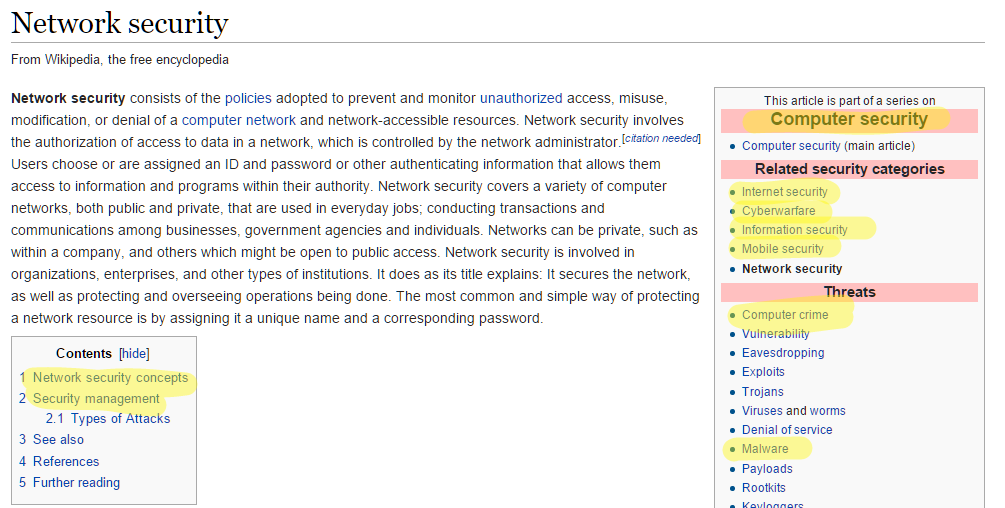
Task: Open the Vulnerability threat link
Action: coord(775,334)
